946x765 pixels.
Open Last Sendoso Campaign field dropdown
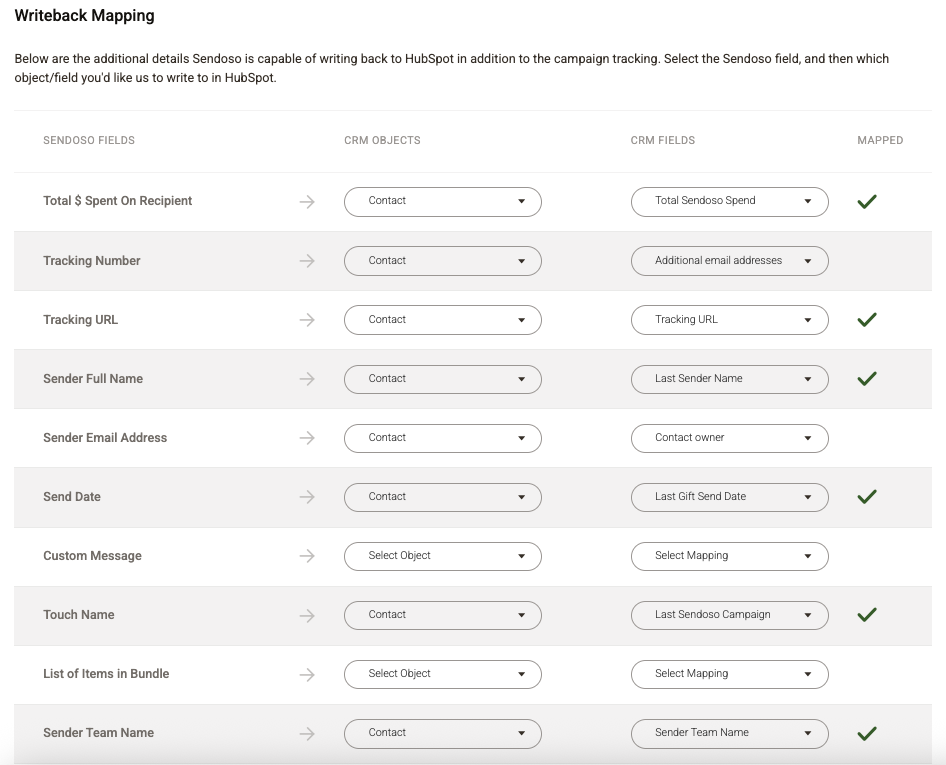pos(729,615)
